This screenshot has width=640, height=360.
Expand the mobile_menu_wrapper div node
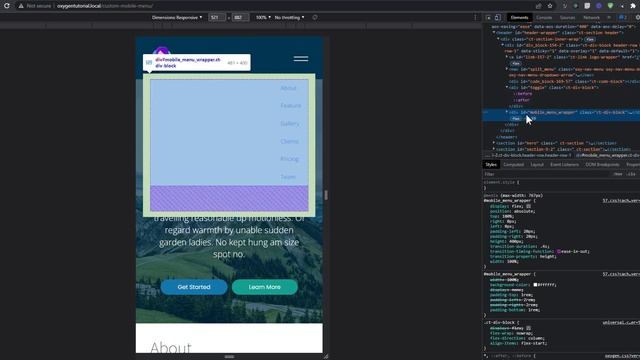coord(507,112)
